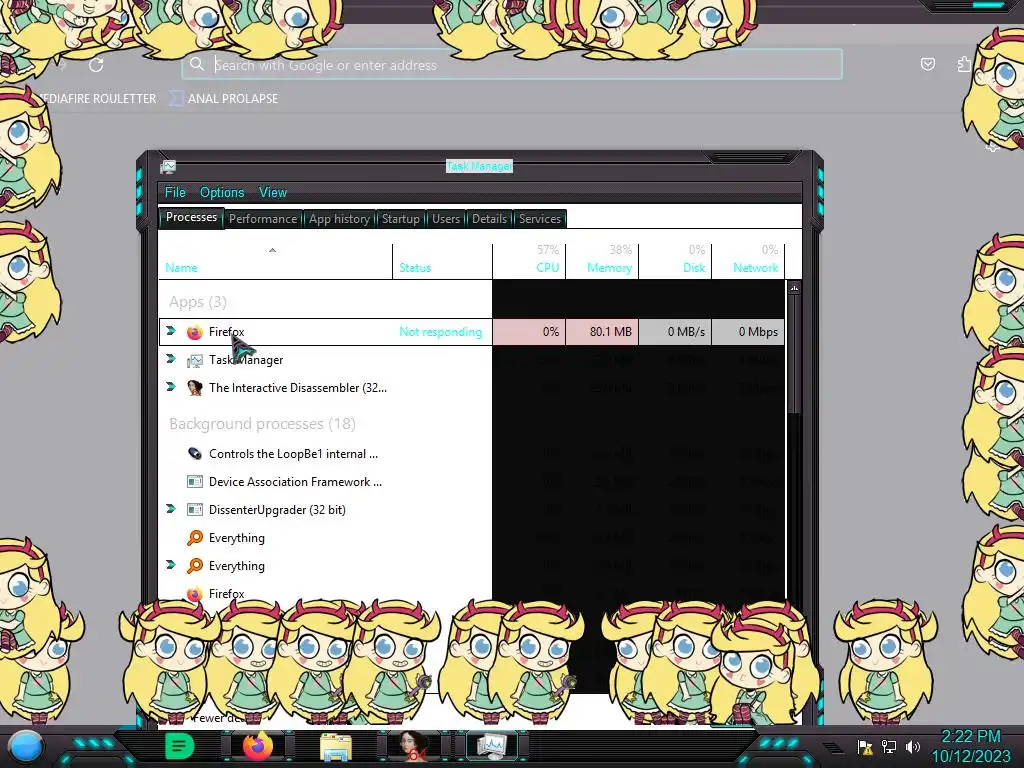This screenshot has height=768, width=1024.
Task: Reload the page in Firefox
Action: tap(96, 65)
